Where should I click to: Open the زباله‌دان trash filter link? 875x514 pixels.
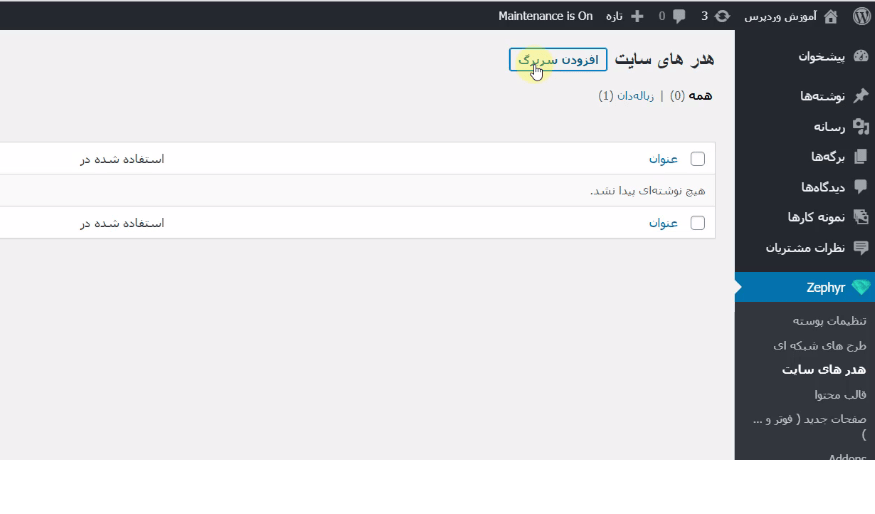tap(635, 96)
